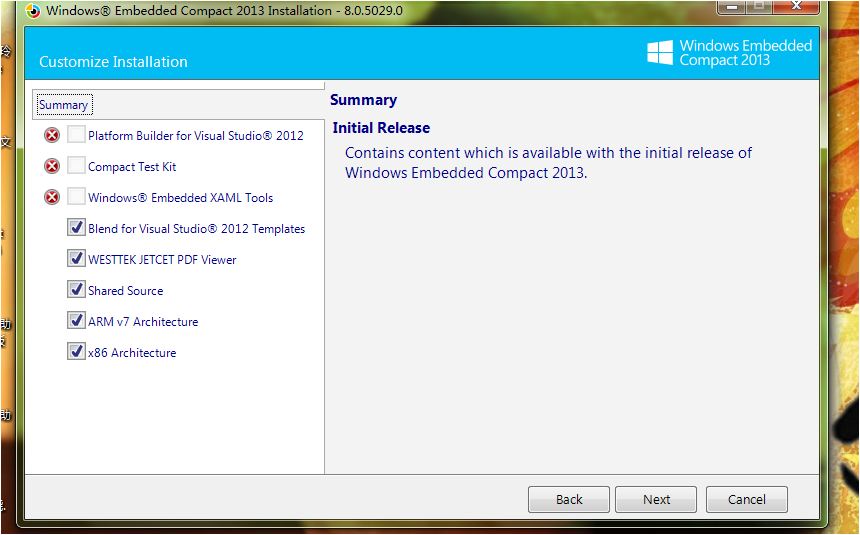The image size is (860, 535).
Task: Click the Initial Release description text
Action: click(548, 162)
